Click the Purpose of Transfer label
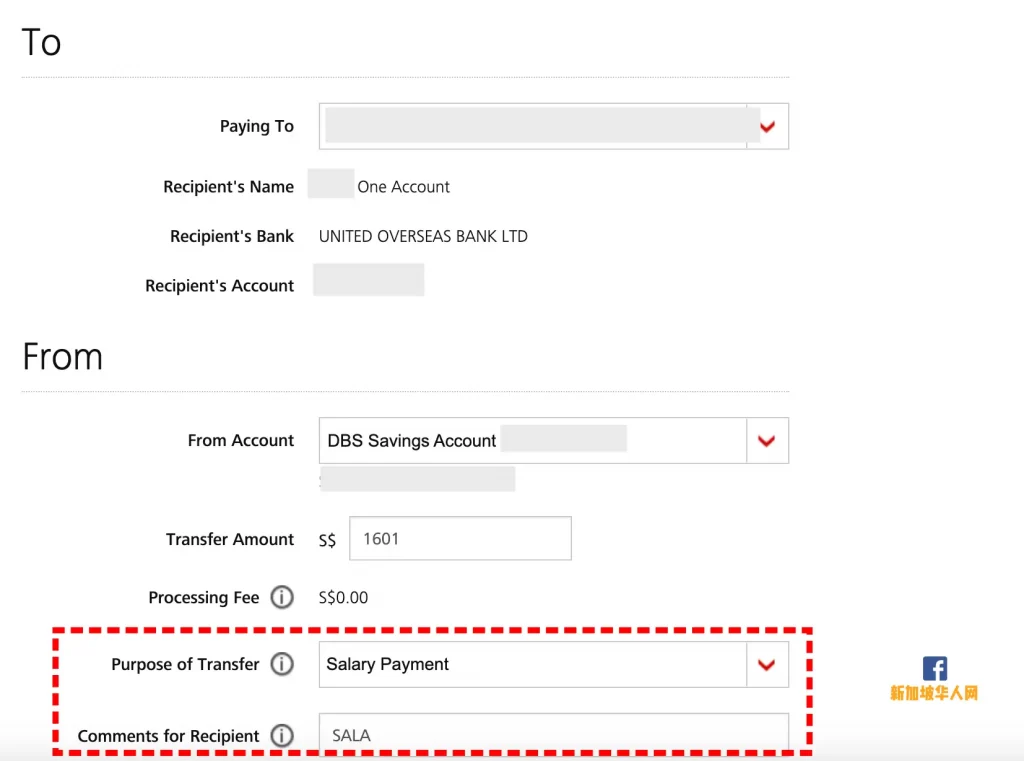 (185, 664)
